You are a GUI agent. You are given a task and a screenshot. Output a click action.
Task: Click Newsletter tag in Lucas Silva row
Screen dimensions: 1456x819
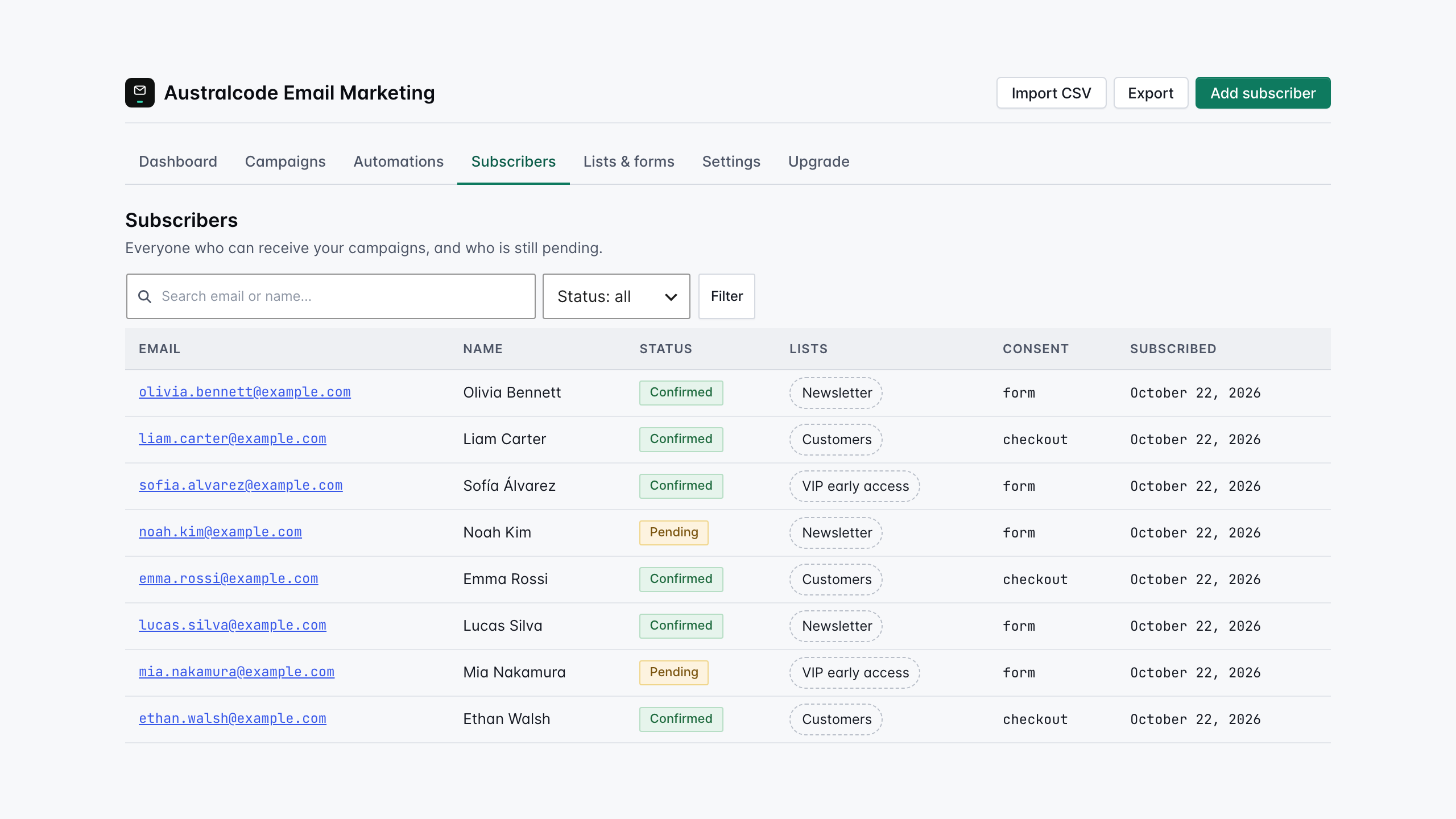pyautogui.click(x=836, y=626)
